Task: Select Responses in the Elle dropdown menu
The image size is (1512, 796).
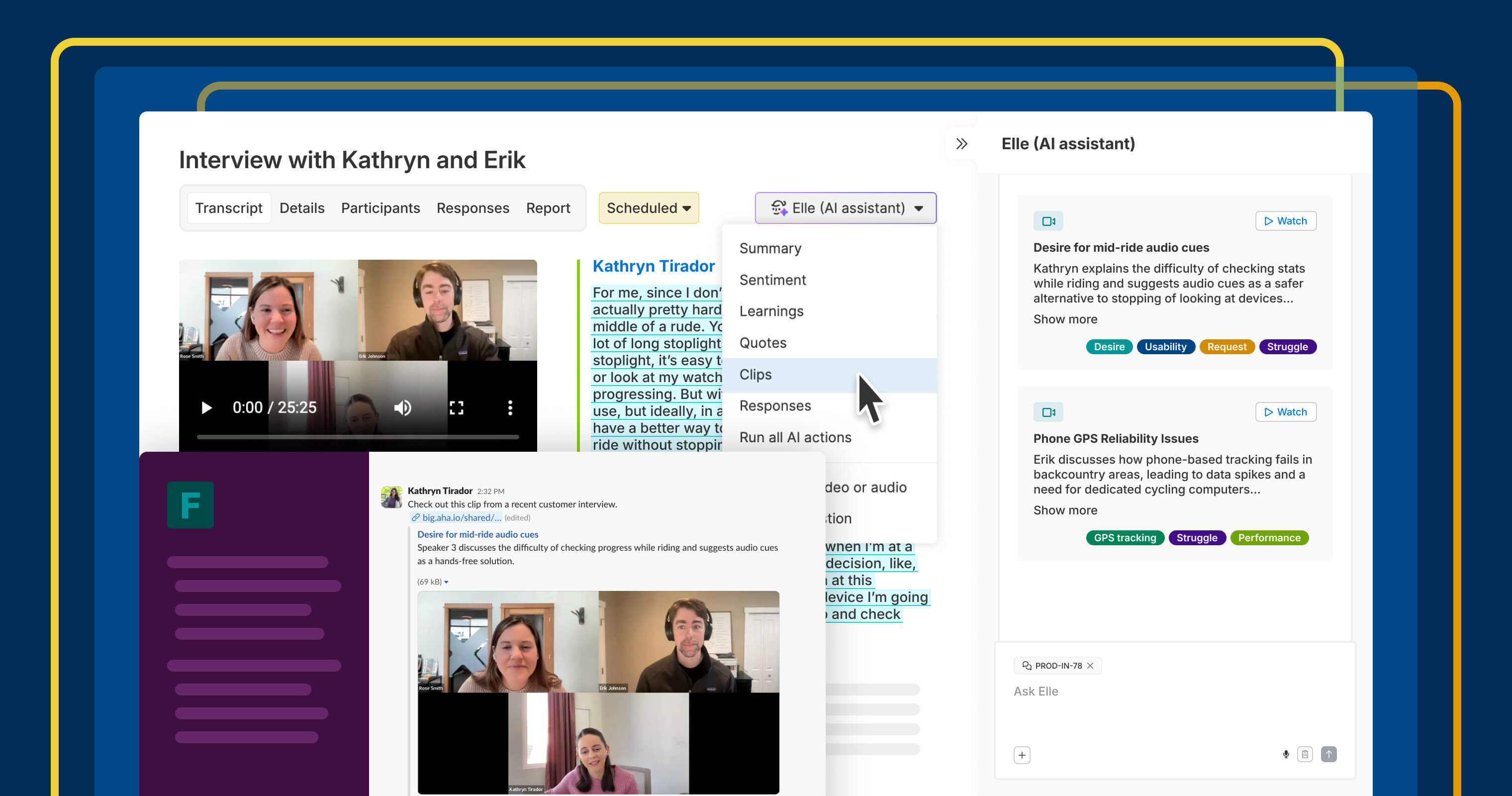Action: tap(830, 405)
